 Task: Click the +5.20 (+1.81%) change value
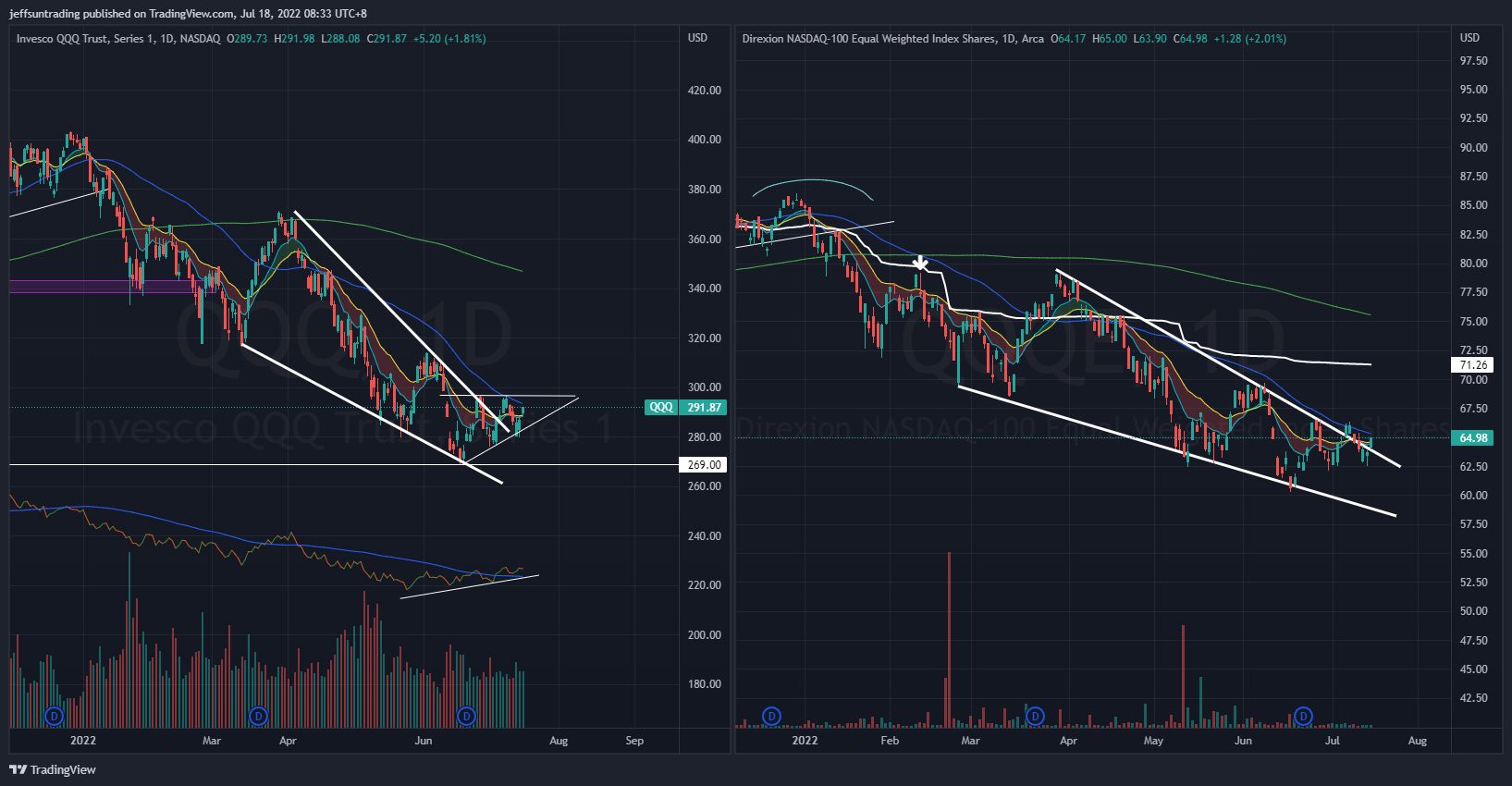point(449,39)
